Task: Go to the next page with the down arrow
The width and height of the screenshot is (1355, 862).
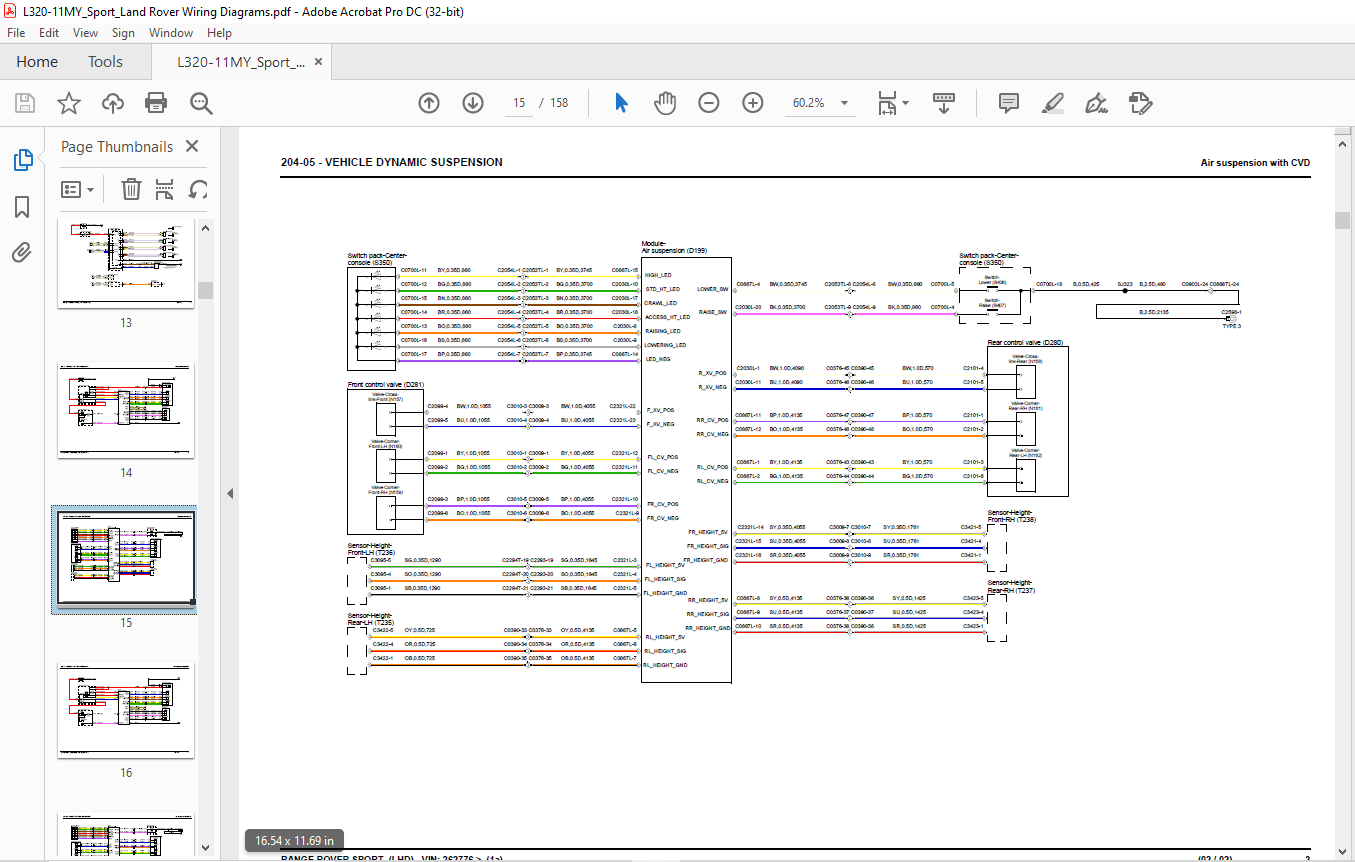Action: tap(473, 103)
